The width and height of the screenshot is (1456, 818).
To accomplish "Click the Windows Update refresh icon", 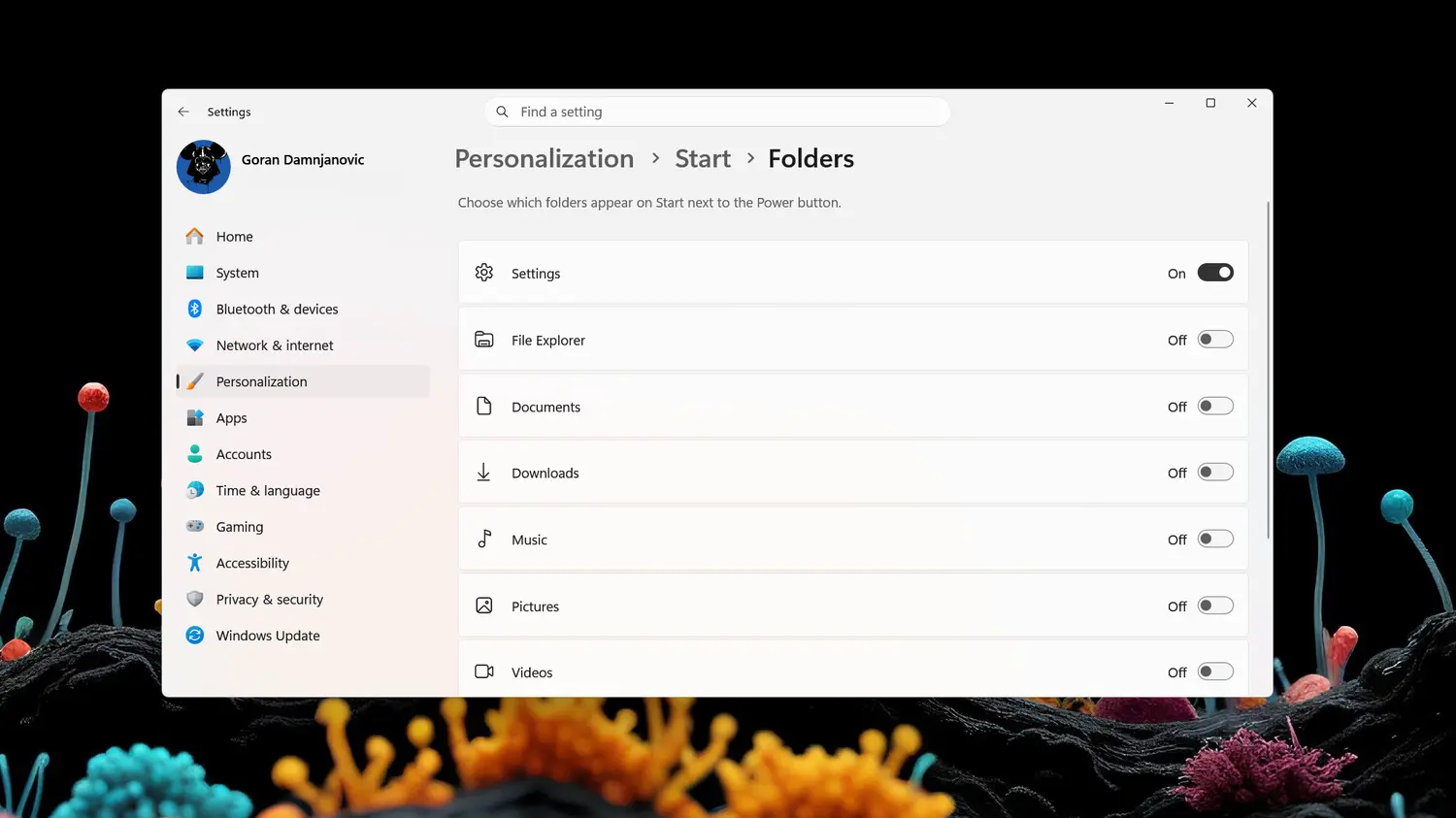I will point(195,635).
